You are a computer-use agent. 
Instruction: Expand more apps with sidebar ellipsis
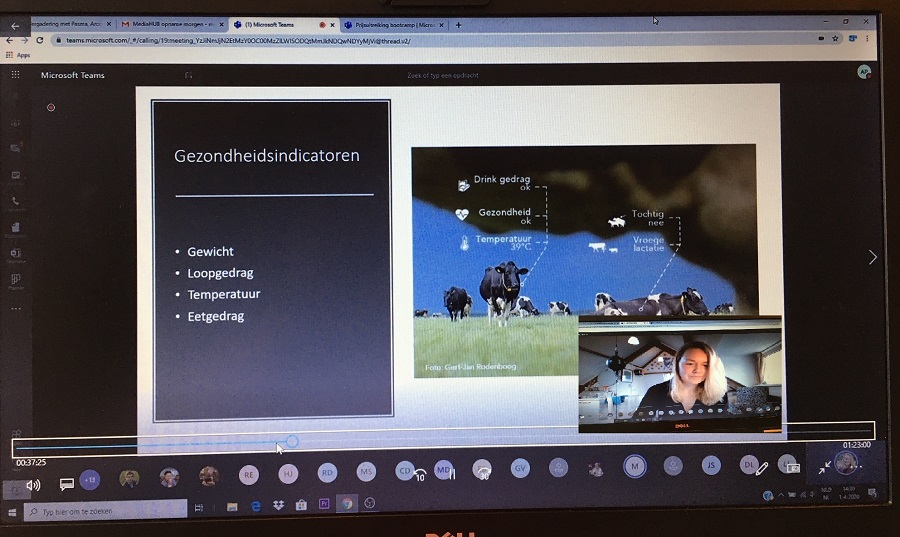(15, 308)
